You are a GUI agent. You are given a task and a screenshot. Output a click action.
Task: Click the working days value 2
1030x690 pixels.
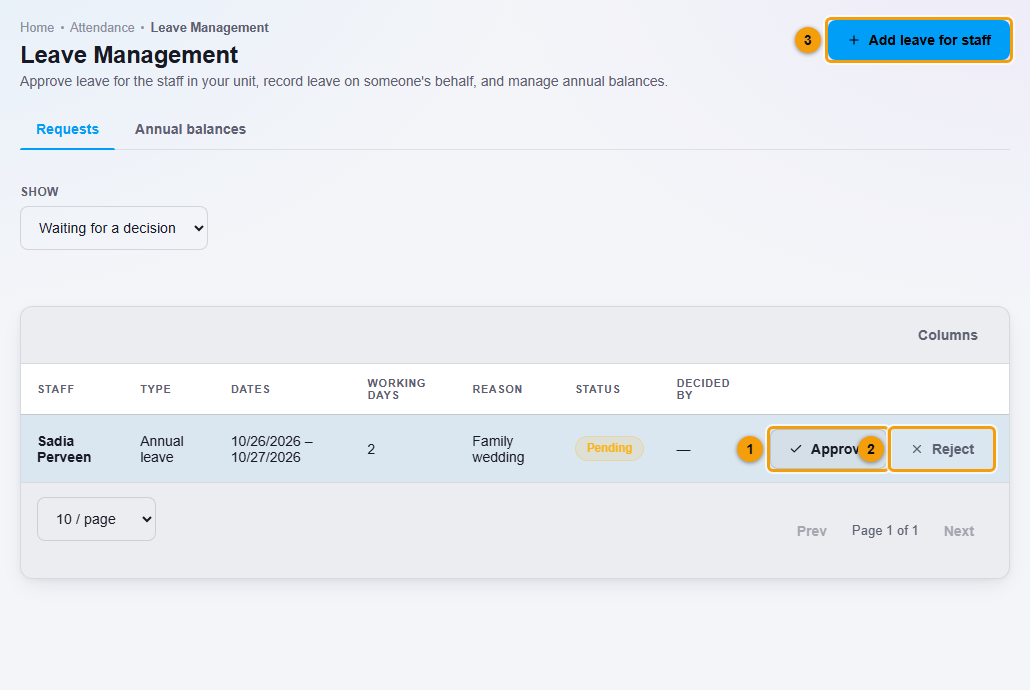(371, 449)
